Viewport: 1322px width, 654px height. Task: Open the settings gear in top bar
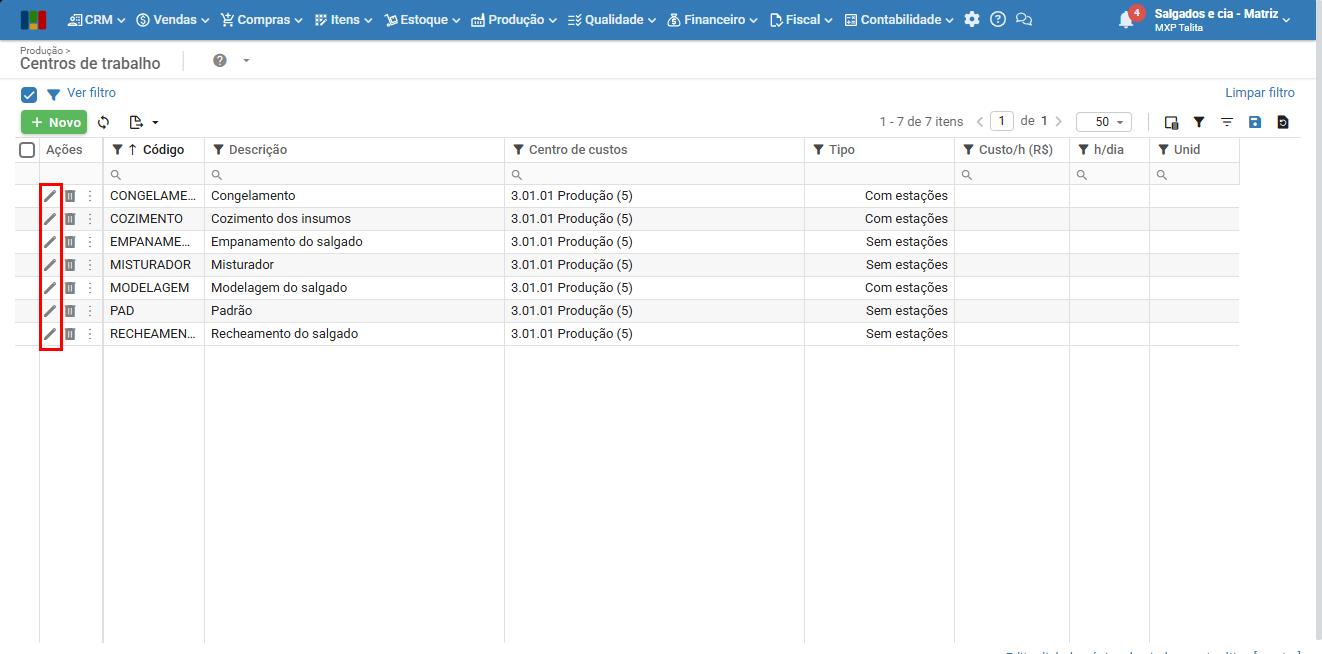(972, 20)
